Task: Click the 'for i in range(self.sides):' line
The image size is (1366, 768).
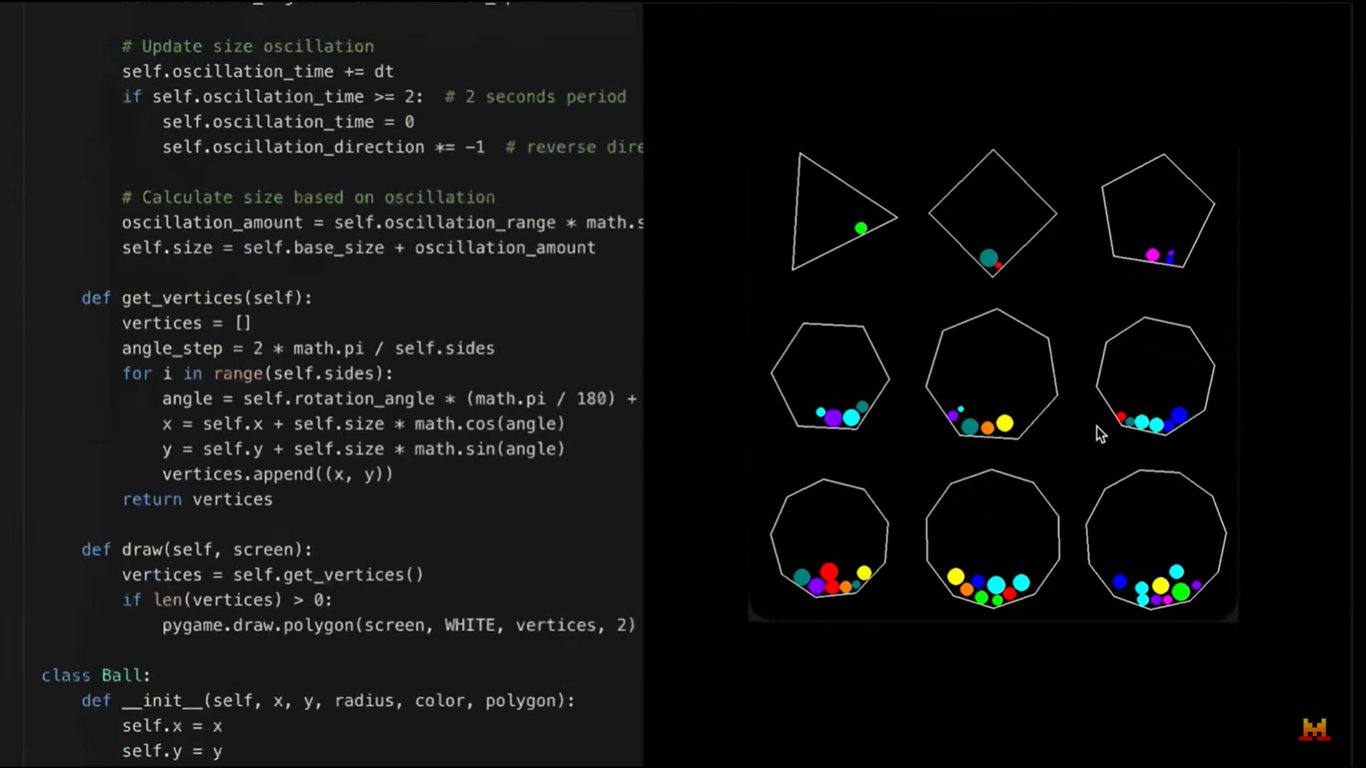Action: coord(258,373)
